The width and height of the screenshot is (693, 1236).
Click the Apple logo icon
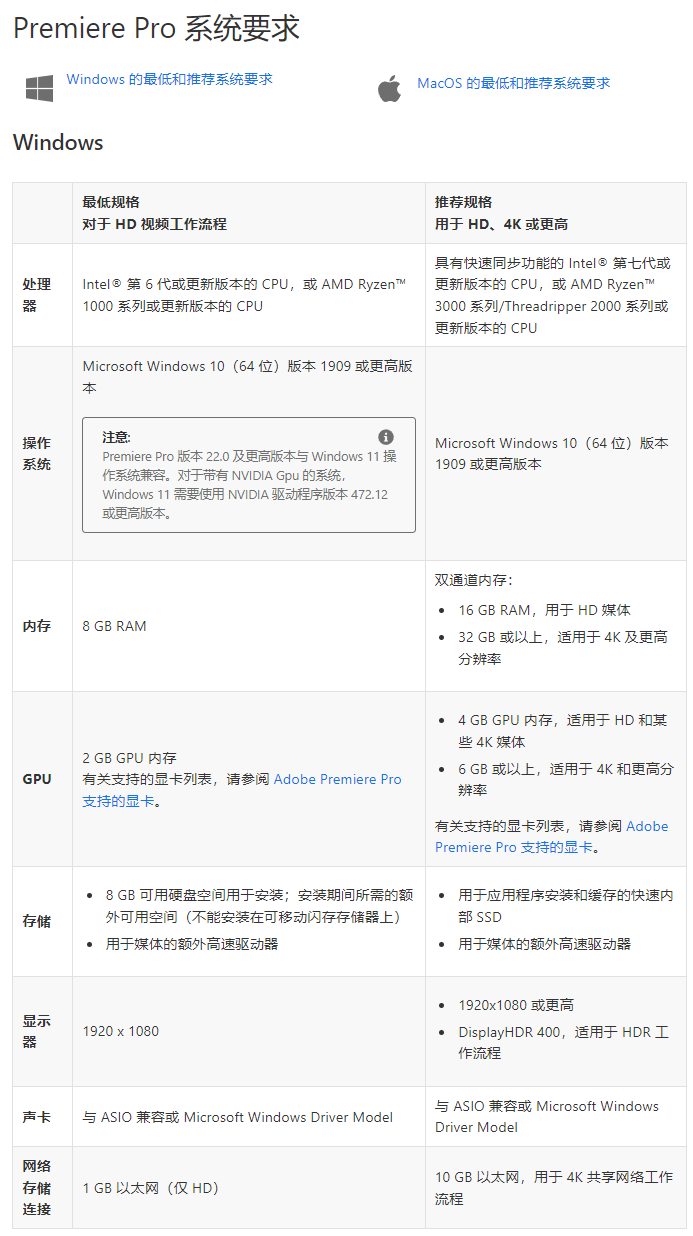[x=389, y=88]
